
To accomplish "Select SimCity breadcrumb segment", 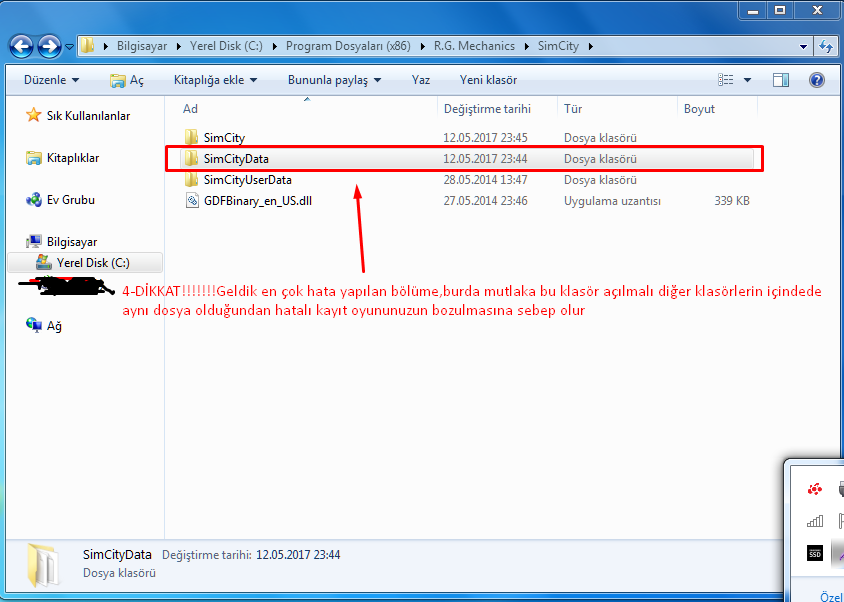I will tap(558, 46).
